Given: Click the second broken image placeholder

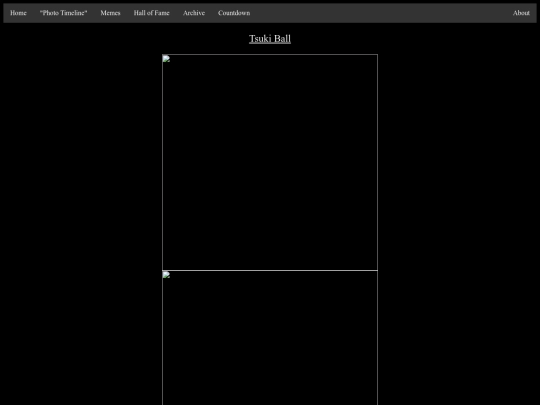Looking at the screenshot, I should (270, 338).
